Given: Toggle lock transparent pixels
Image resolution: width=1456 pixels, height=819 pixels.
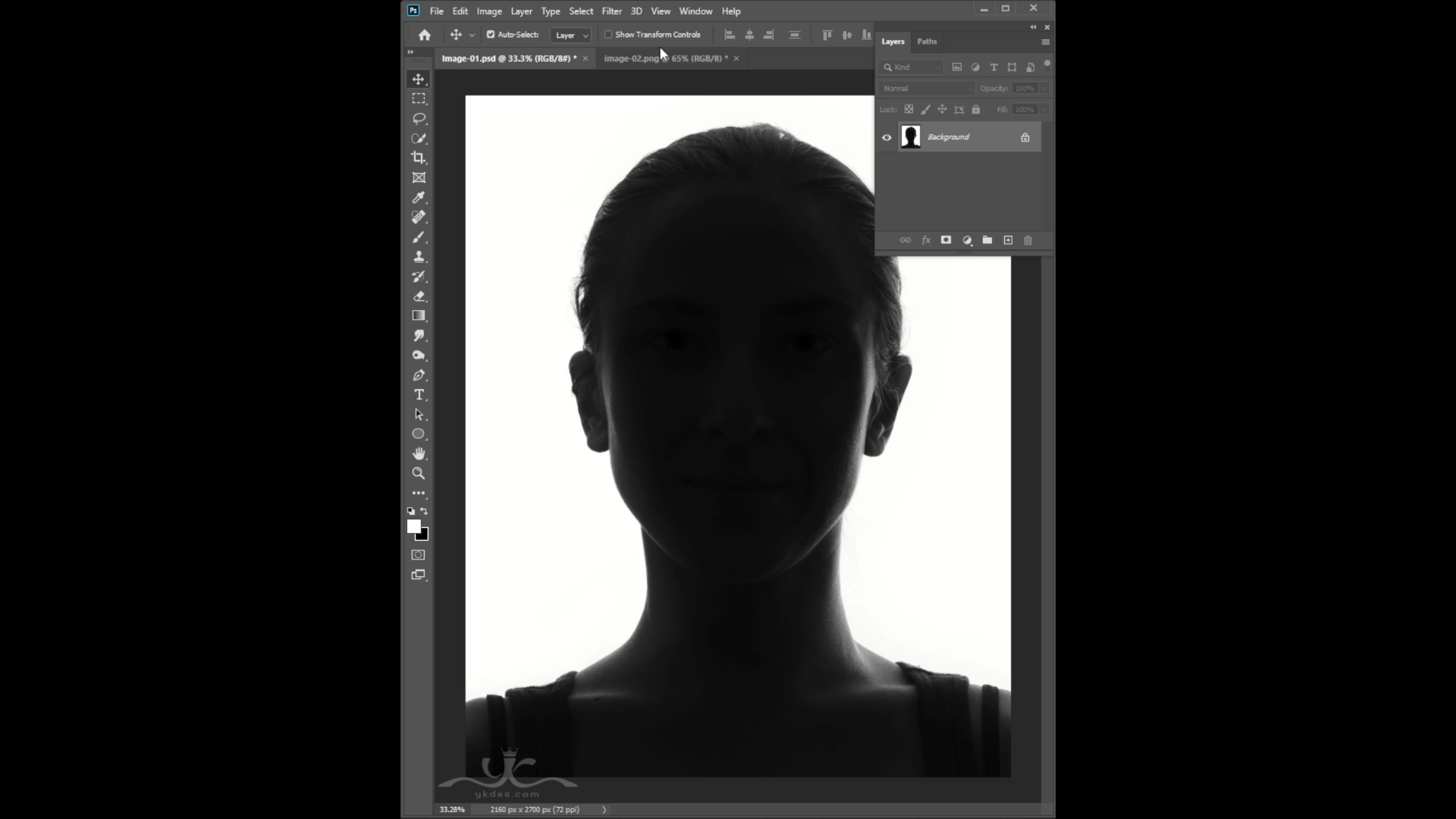Looking at the screenshot, I should click(908, 109).
